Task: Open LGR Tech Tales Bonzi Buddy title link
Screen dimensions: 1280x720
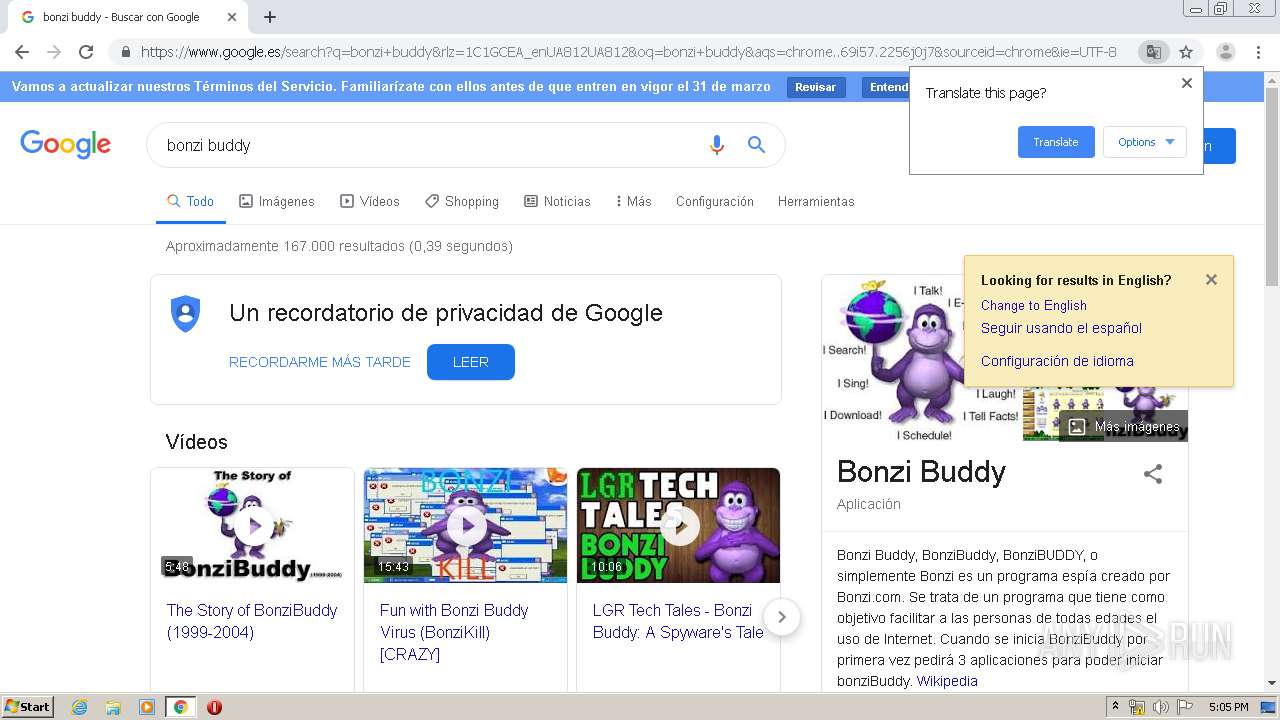Action: (678, 621)
